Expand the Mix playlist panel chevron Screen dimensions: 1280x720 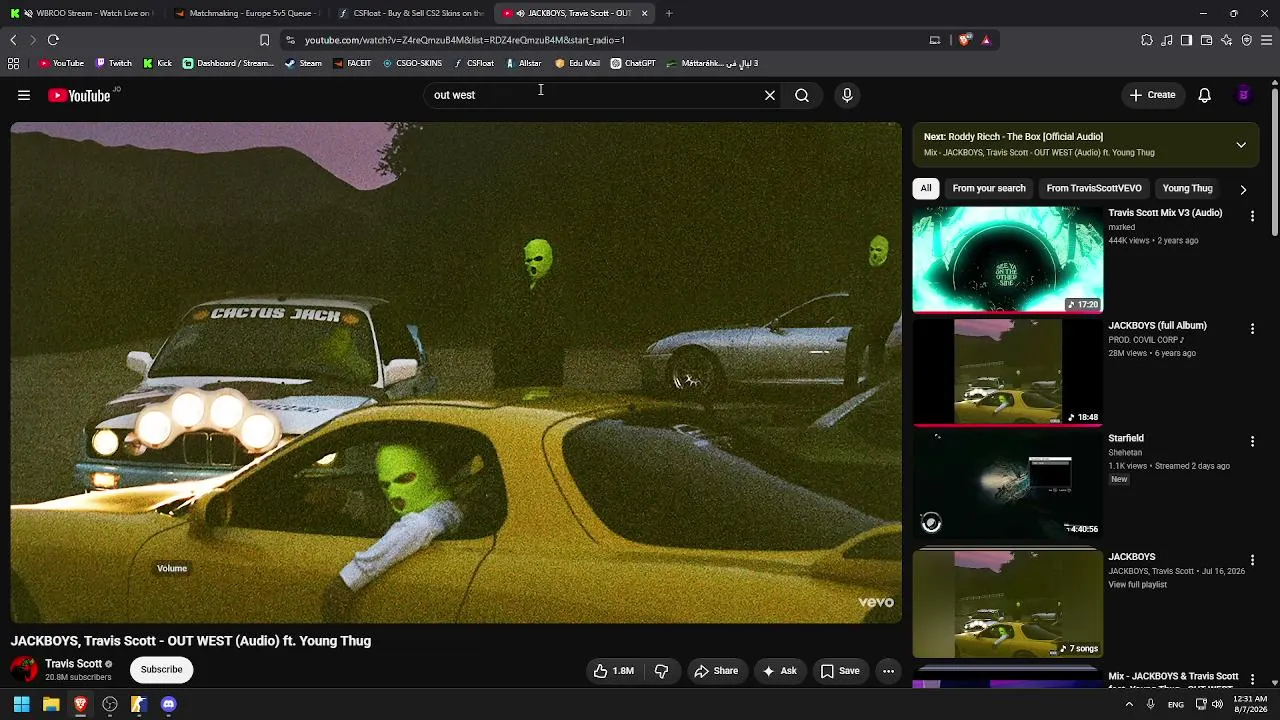1241,145
